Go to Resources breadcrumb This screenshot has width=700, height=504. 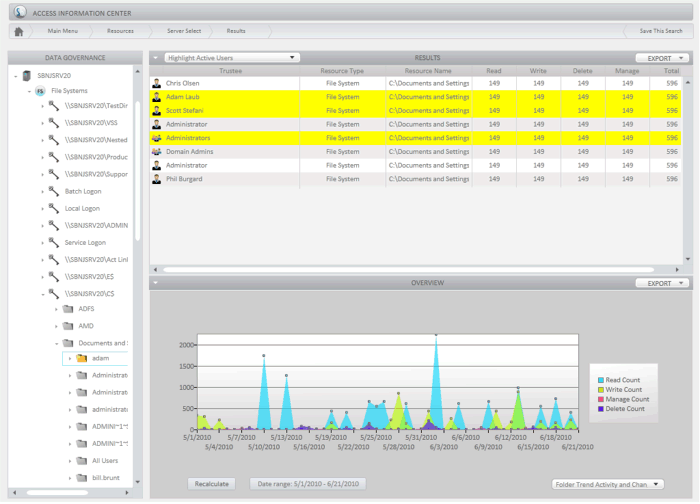120,31
